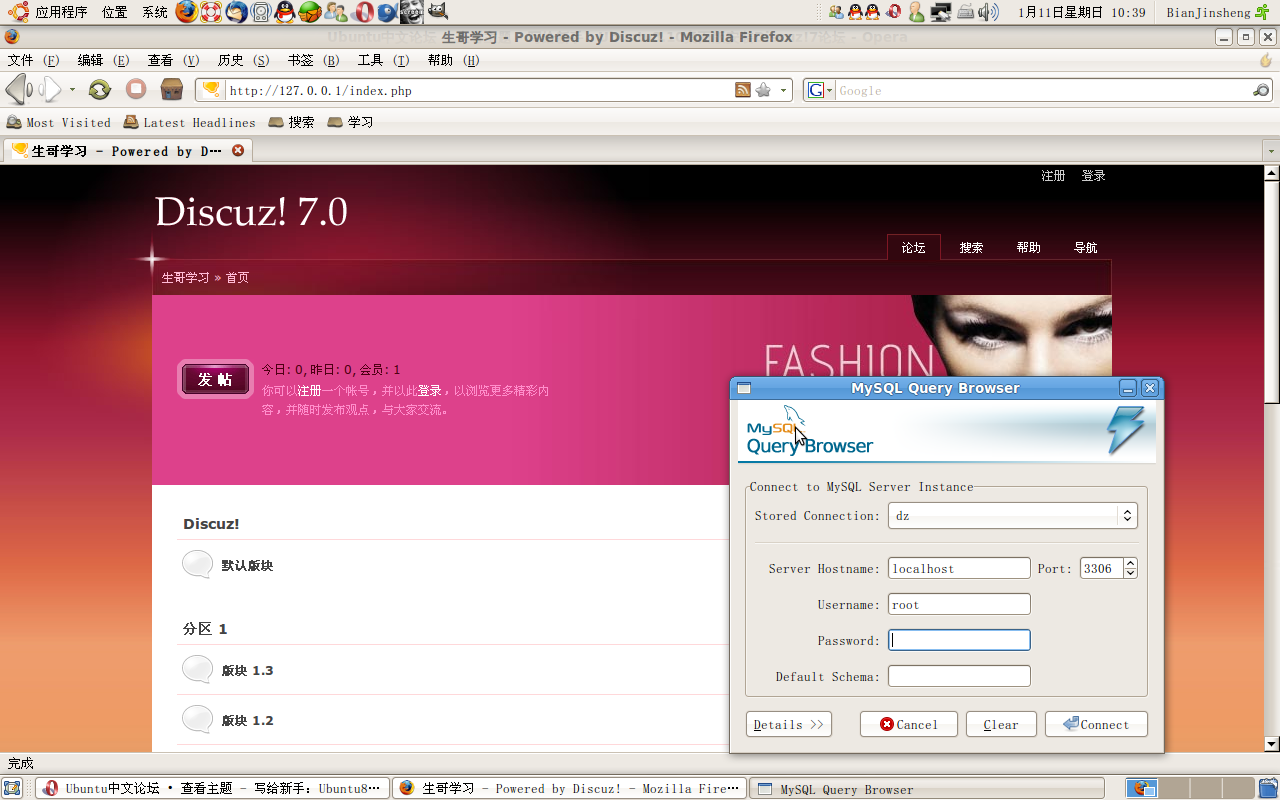Click the 默认版块 forum speech bubble icon
The image size is (1280, 800).
tap(197, 564)
